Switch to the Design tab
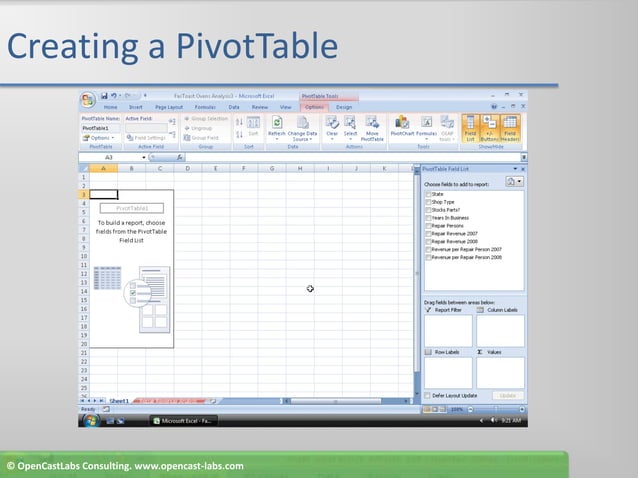This screenshot has width=638, height=478. click(344, 107)
